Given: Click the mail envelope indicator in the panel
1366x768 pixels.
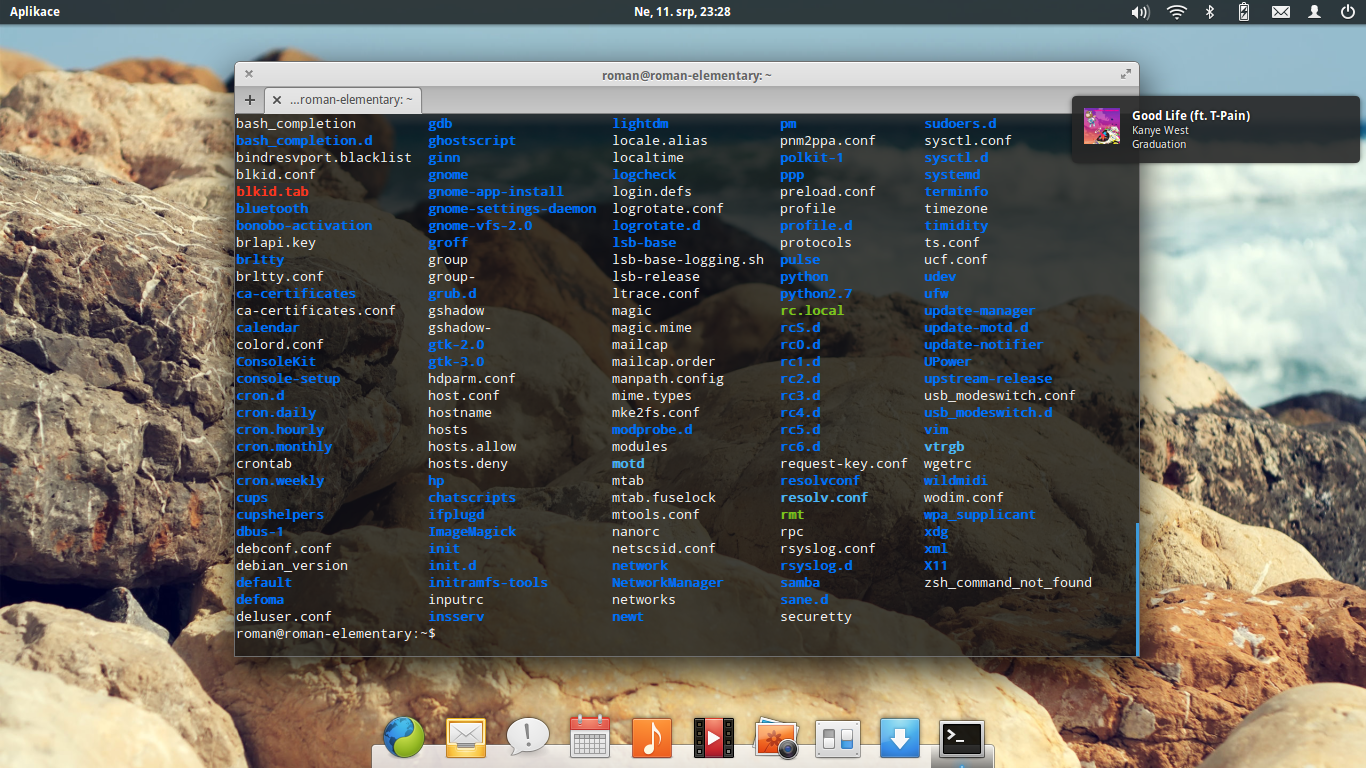Looking at the screenshot, I should coord(1280,12).
